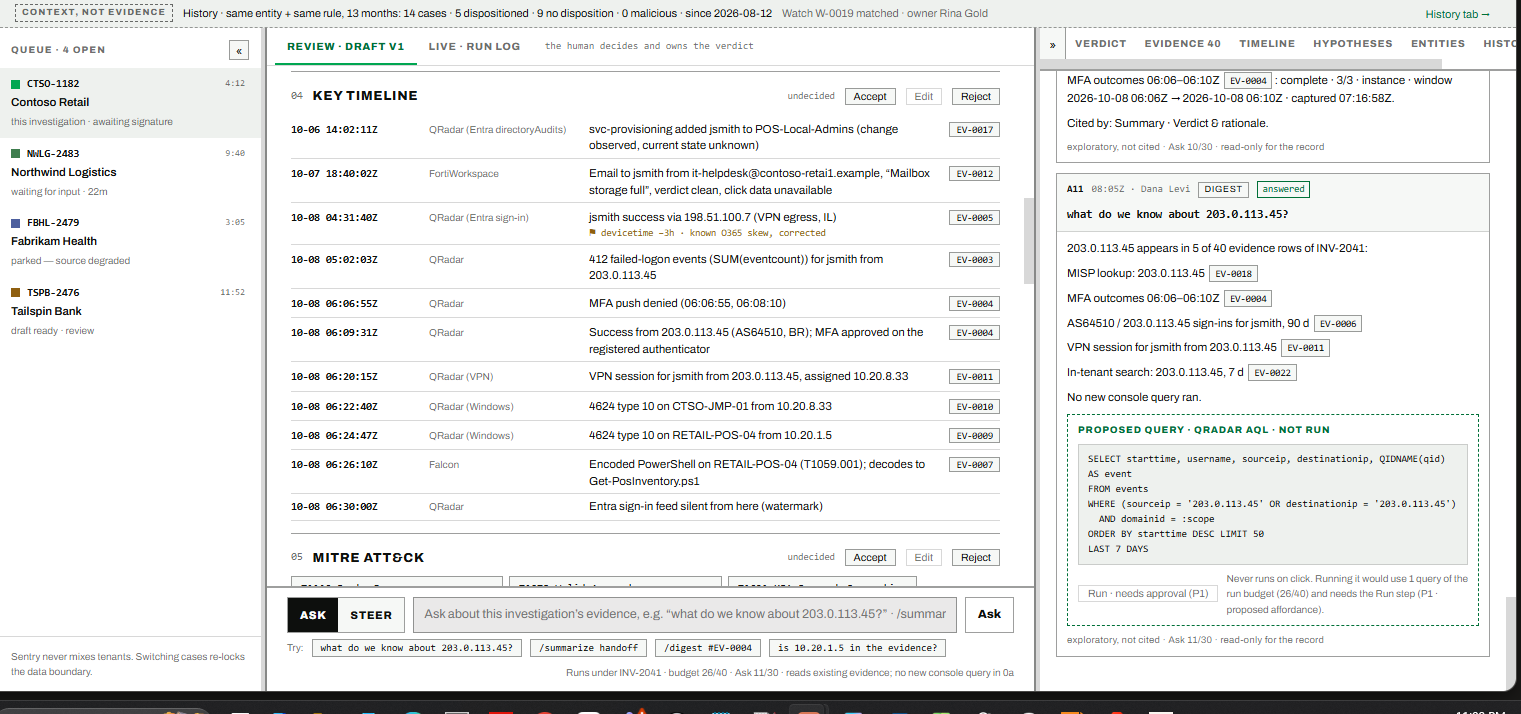Screen dimensions: 1521x714
Task: Switch to the Live · Run Log tab
Action: point(474,46)
